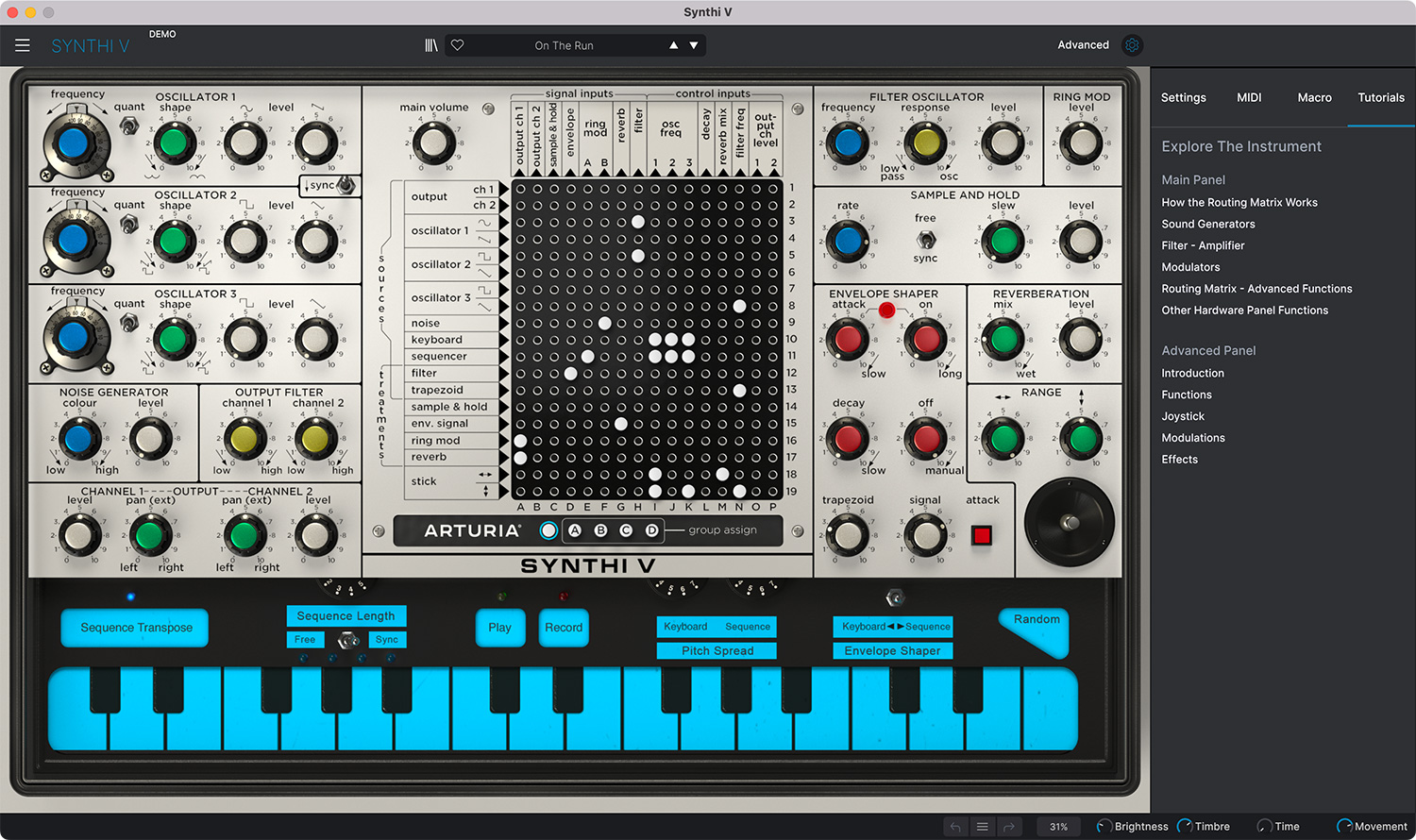Click Oscillator 1 green shape knob
This screenshot has width=1416, height=840.
click(173, 143)
